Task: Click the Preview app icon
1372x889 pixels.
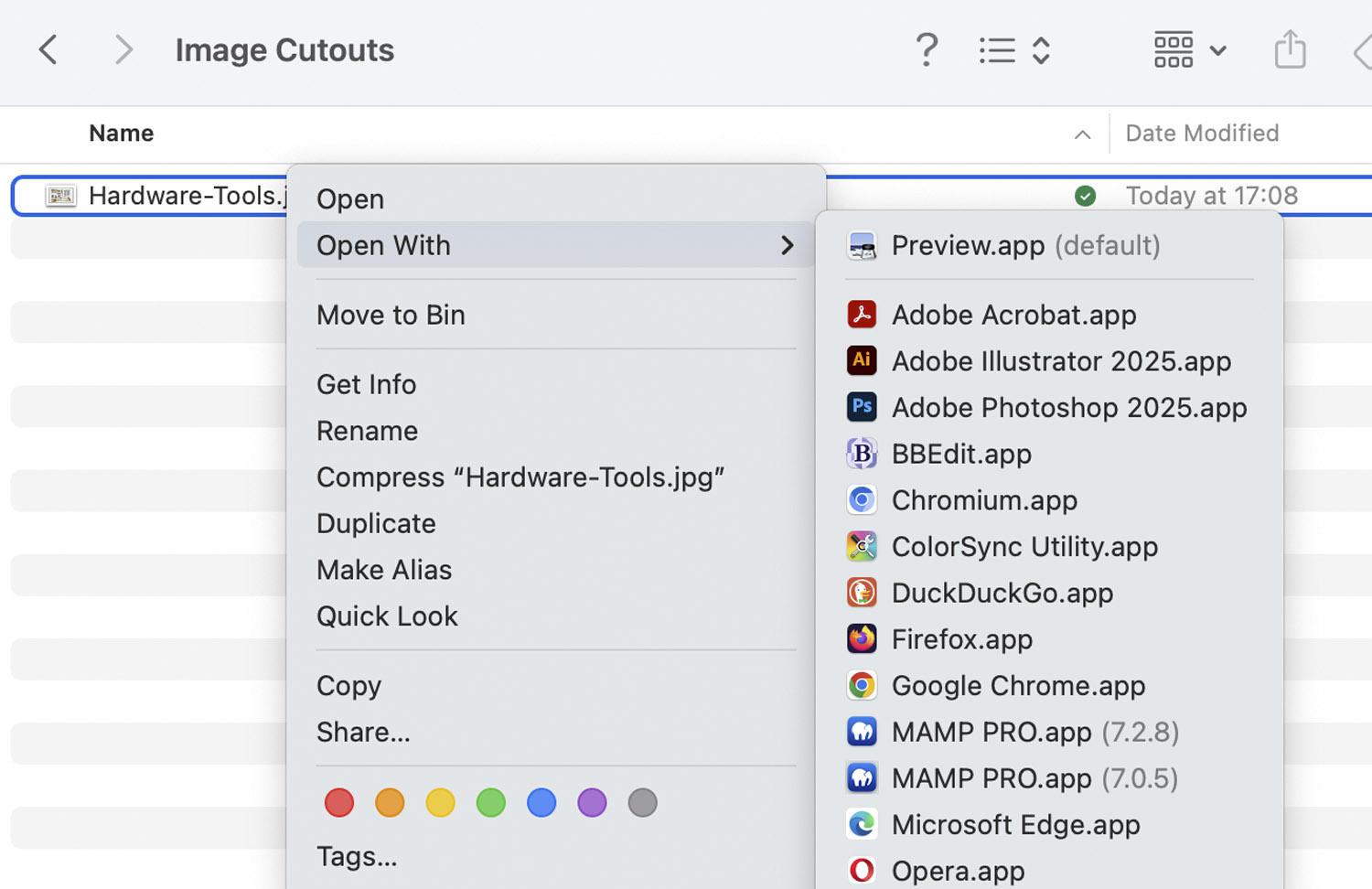Action: (x=862, y=245)
